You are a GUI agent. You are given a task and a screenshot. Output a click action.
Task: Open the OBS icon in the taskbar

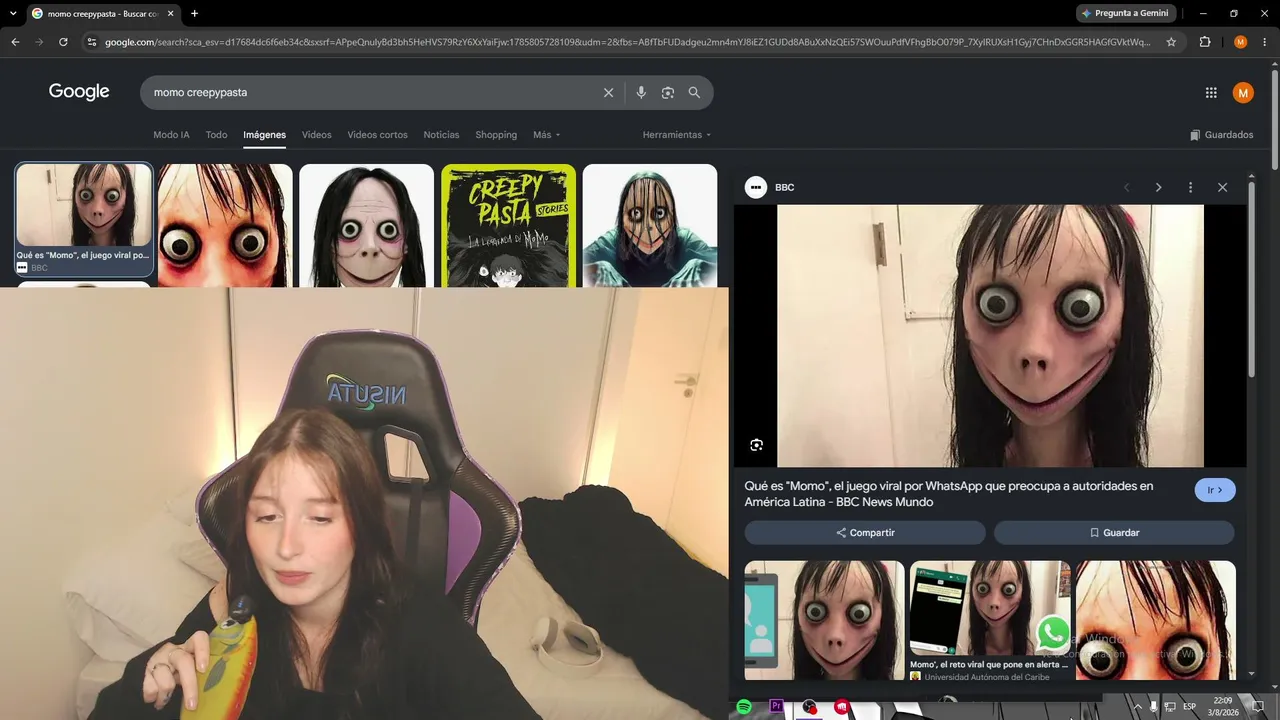click(x=809, y=707)
